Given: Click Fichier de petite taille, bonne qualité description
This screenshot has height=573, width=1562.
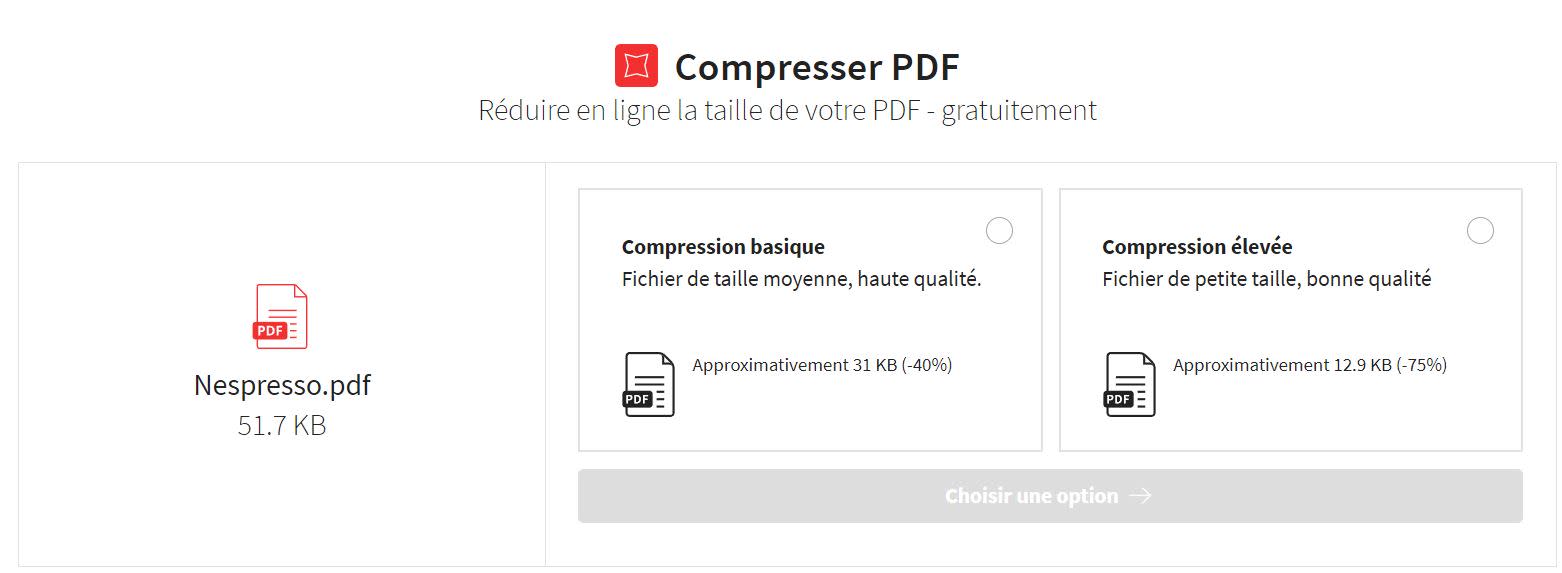Looking at the screenshot, I should point(1267,280).
